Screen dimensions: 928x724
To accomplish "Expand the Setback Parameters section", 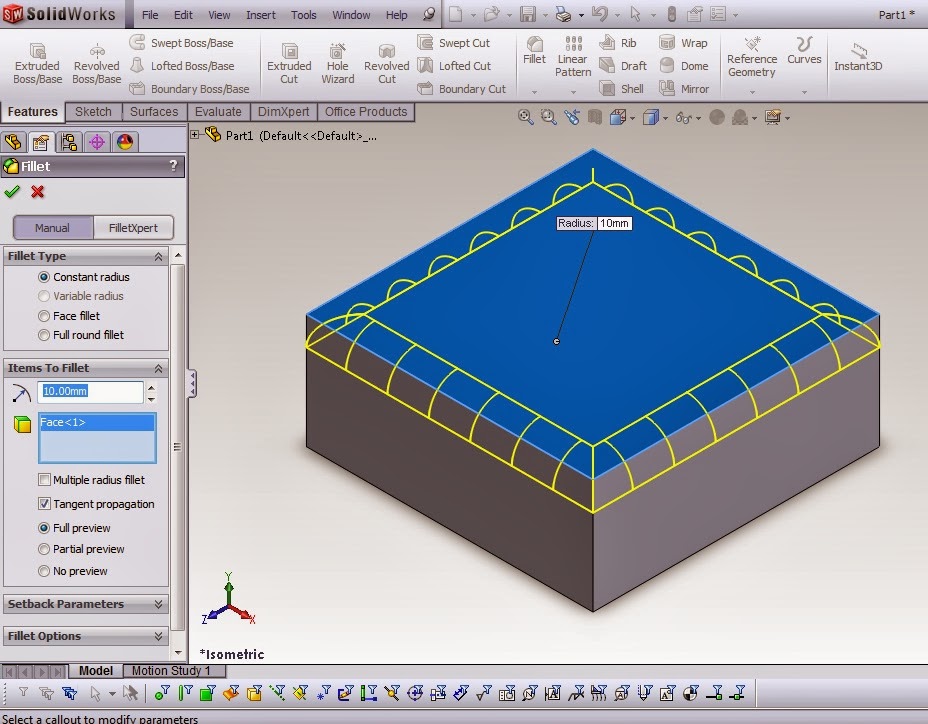I will point(85,604).
